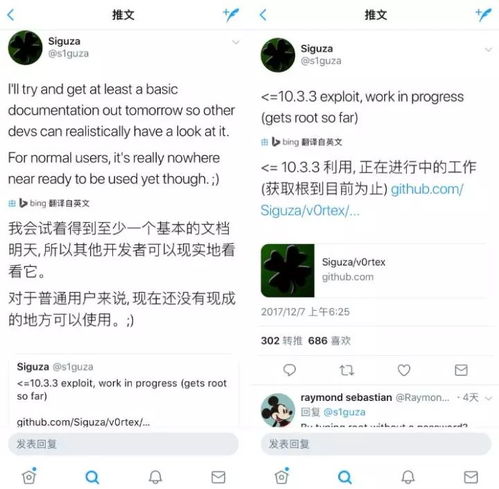The image size is (499, 489).
Task: Open messages tab in right bottom bar
Action: pos(471,477)
